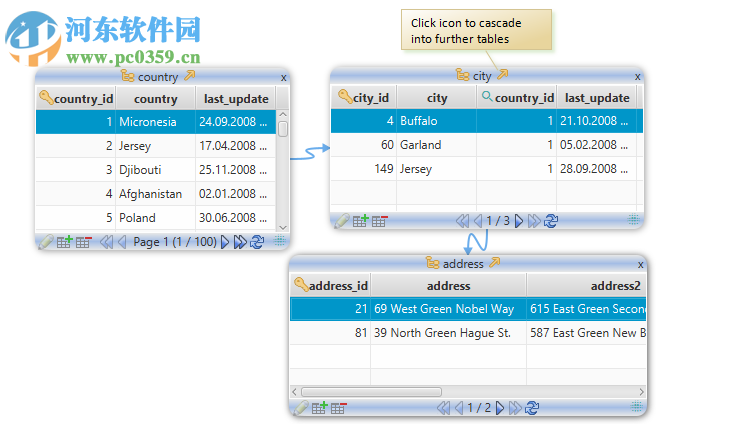Sort by city column header
The height and width of the screenshot is (424, 747).
[x=437, y=98]
